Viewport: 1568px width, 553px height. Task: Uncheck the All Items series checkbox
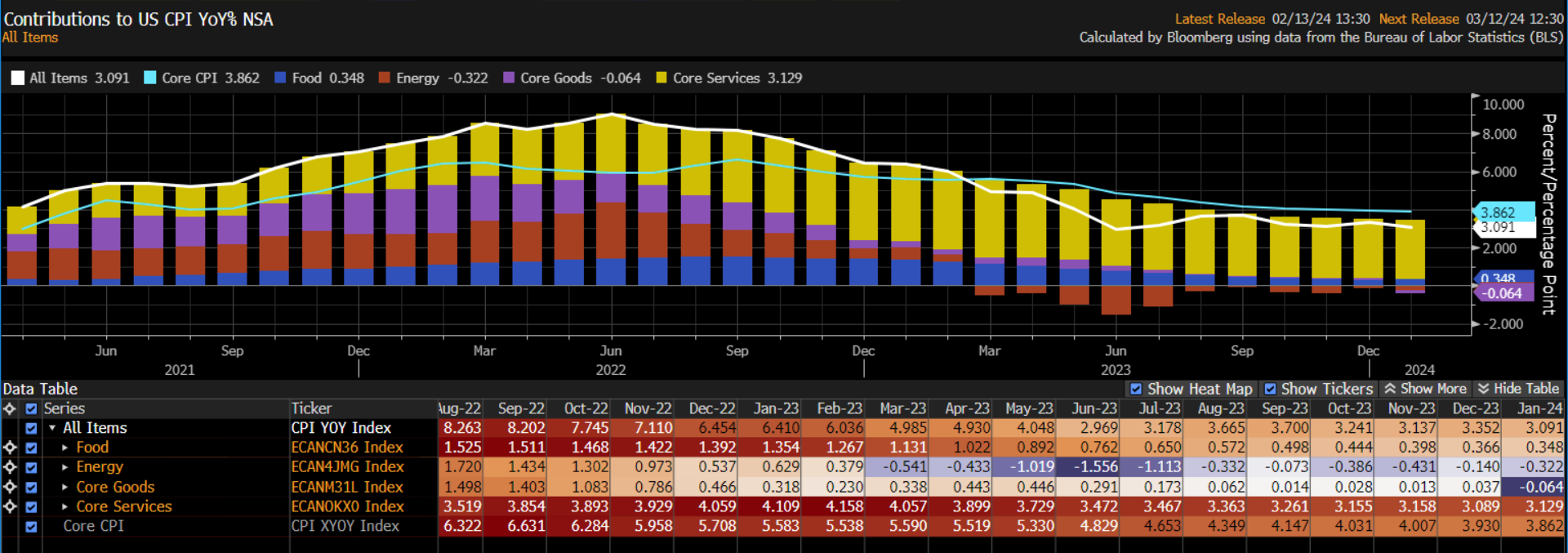[x=31, y=428]
